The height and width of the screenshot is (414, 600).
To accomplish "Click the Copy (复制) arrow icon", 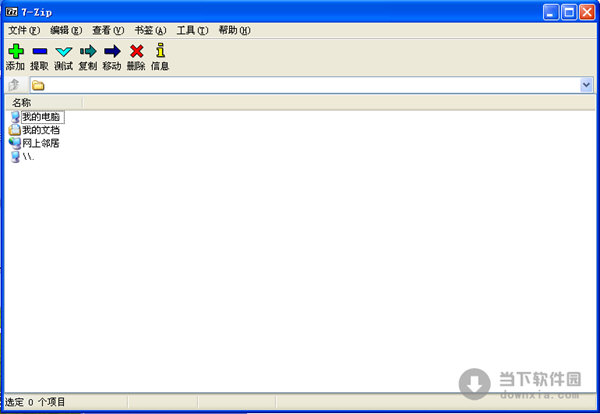I will tap(88, 51).
